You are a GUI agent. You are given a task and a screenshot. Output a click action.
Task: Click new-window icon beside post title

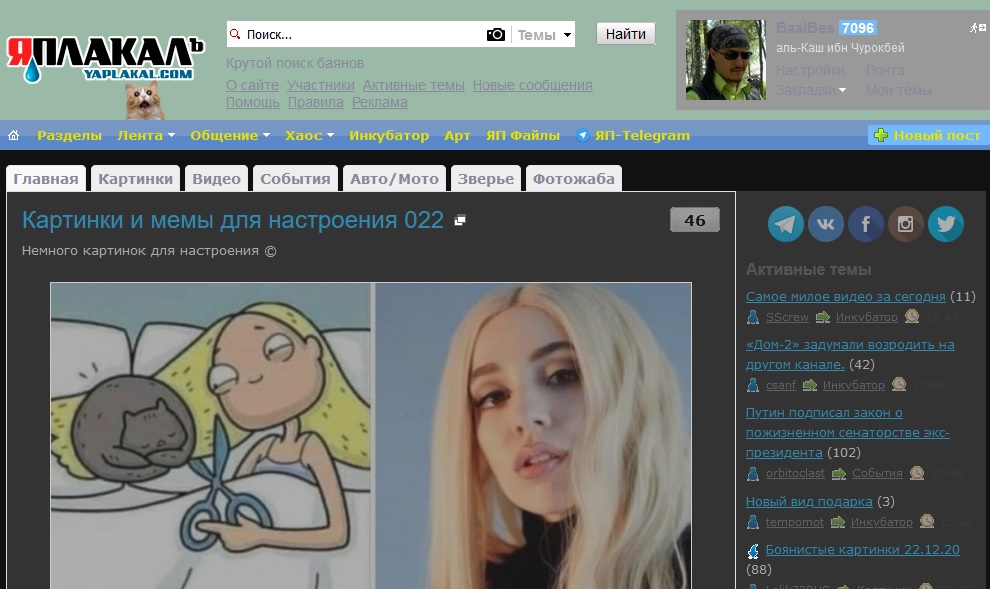tap(460, 220)
